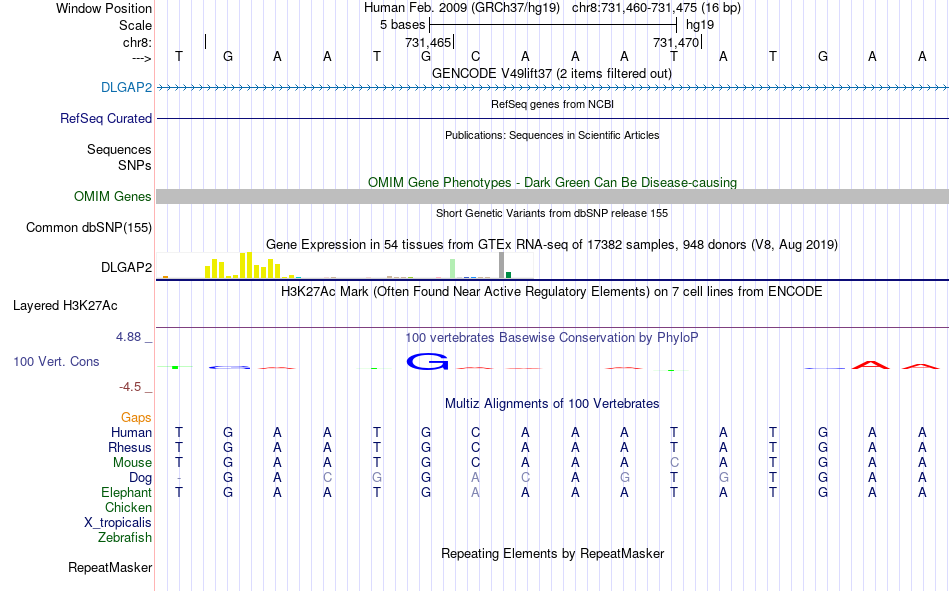
Task: Open the RefSeq Curated track label
Action: tap(105, 118)
